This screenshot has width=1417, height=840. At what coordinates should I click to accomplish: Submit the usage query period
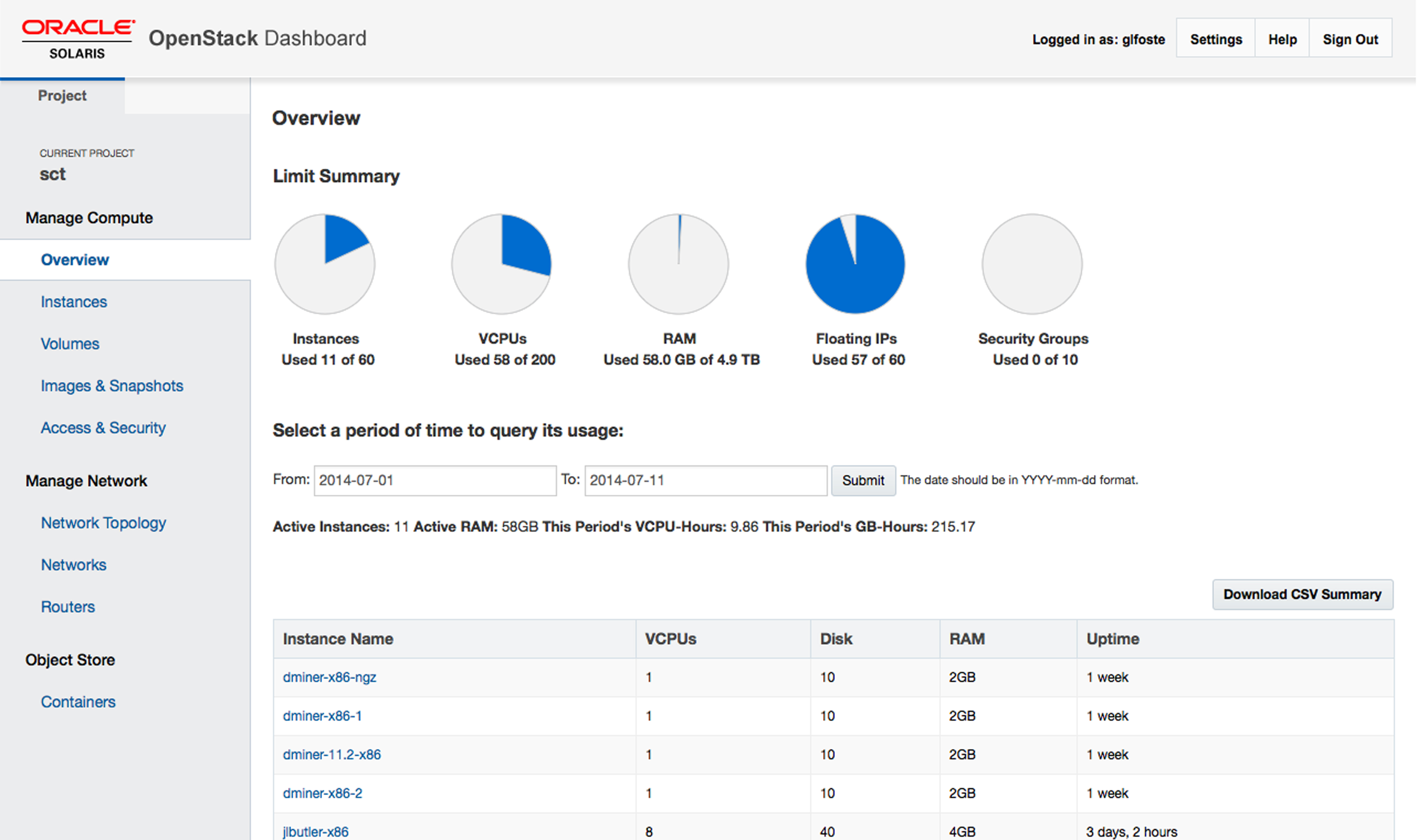pos(863,480)
